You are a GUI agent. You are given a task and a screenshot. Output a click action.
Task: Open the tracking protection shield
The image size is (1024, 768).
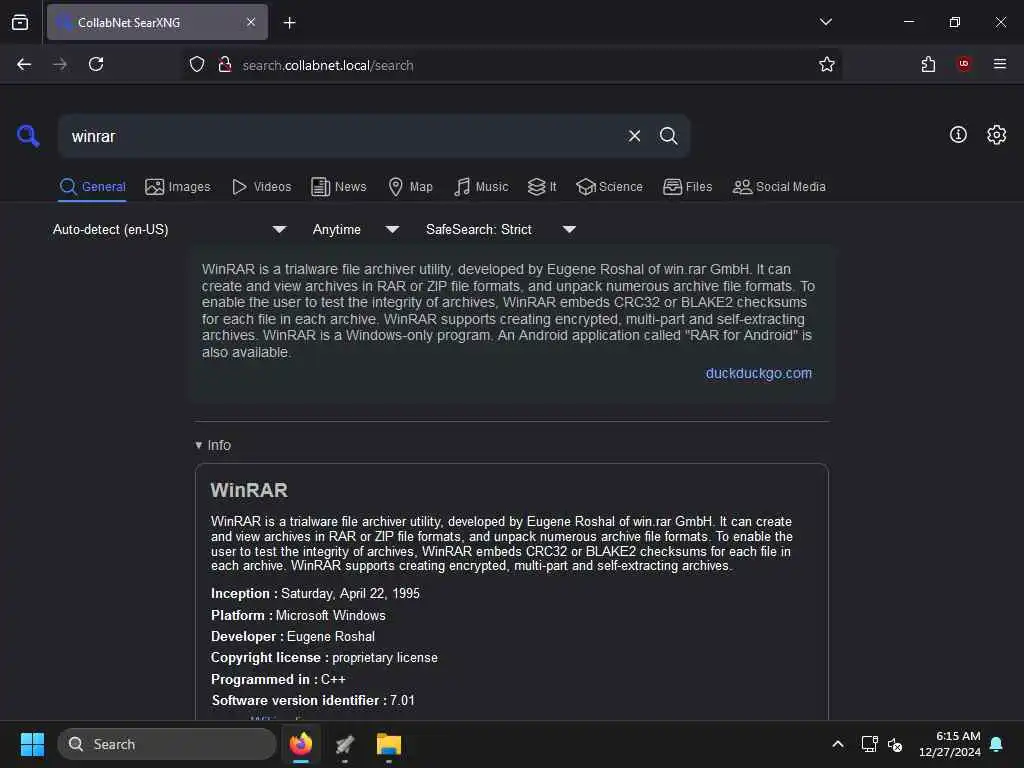[197, 65]
